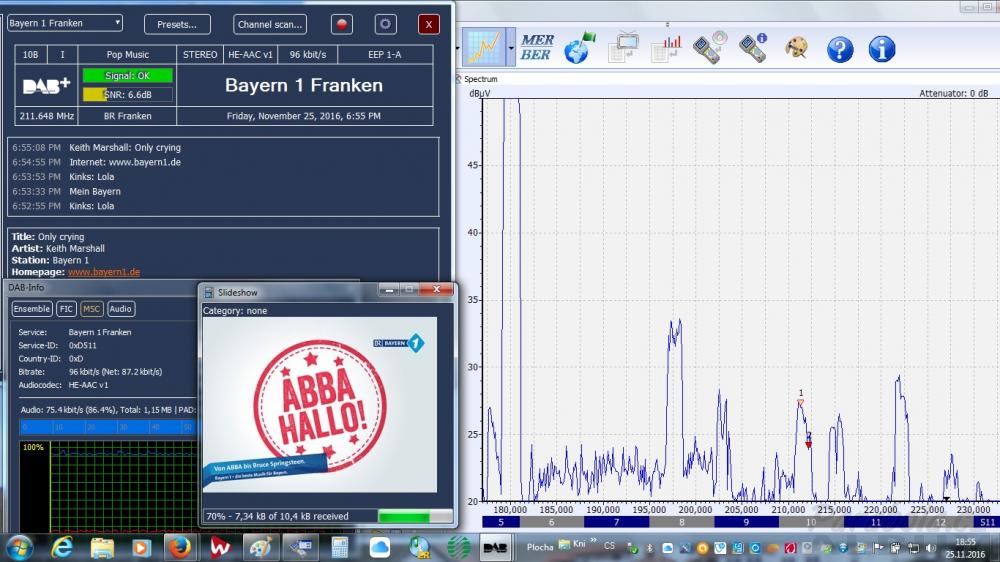Switch to the Ensemble tab in DAB-Info
The height and width of the screenshot is (562, 1000).
31,309
